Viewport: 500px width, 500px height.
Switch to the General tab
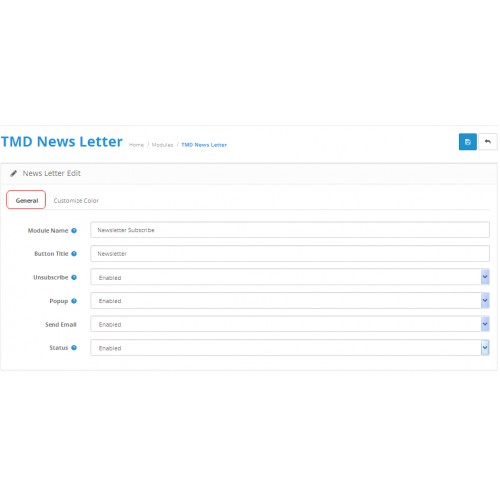pyautogui.click(x=26, y=200)
